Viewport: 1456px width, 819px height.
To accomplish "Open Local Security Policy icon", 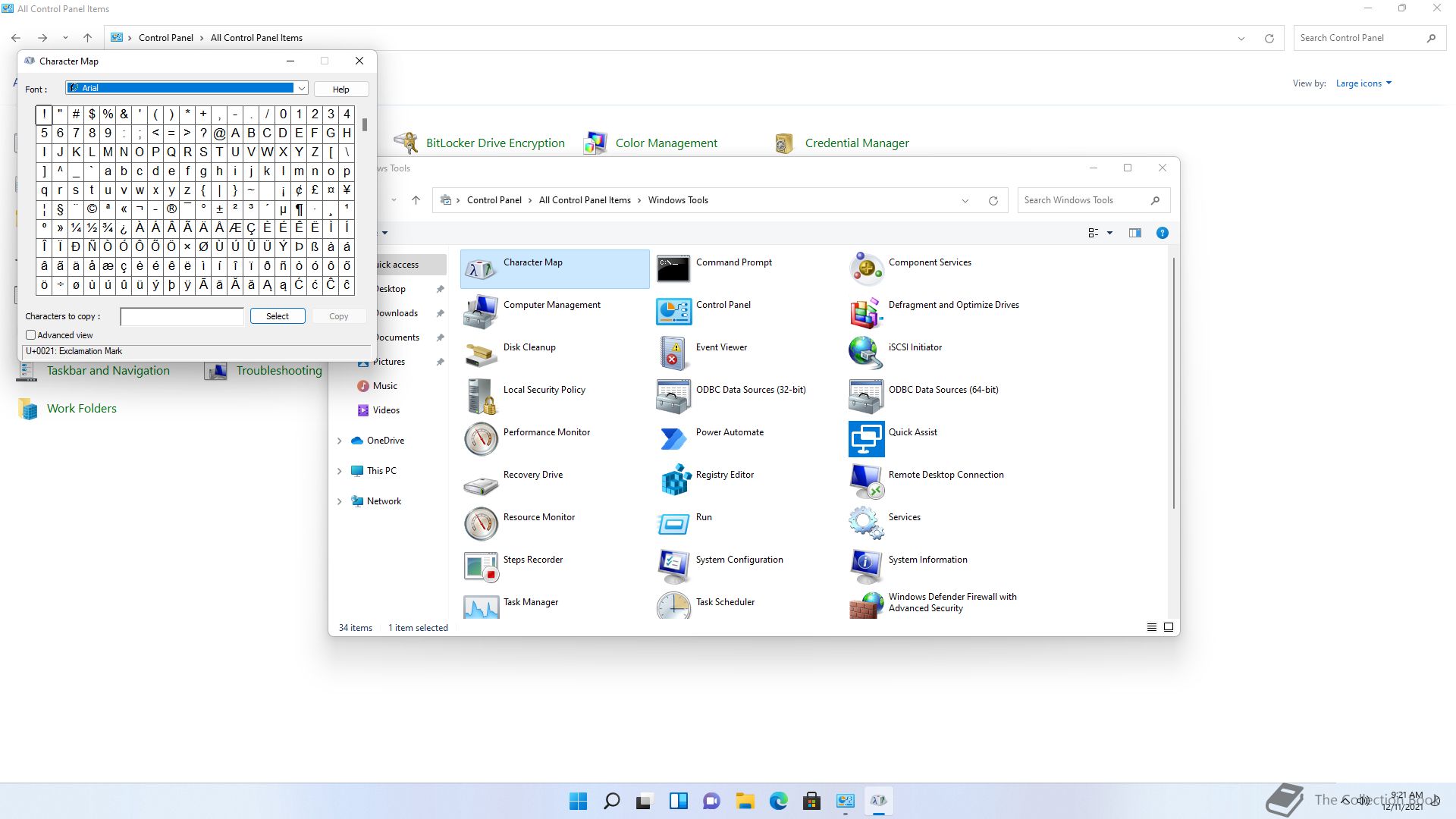I will point(481,396).
